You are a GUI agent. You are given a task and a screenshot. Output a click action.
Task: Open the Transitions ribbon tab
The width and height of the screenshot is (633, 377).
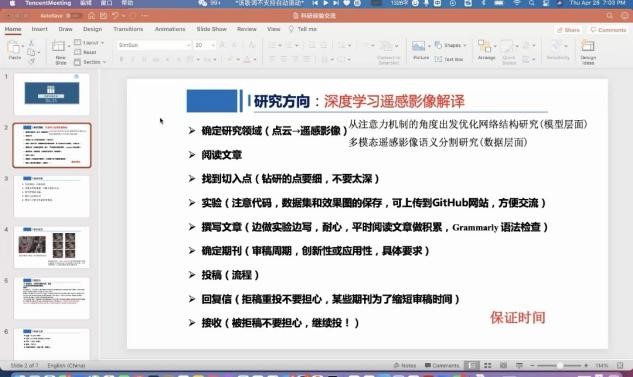click(128, 29)
